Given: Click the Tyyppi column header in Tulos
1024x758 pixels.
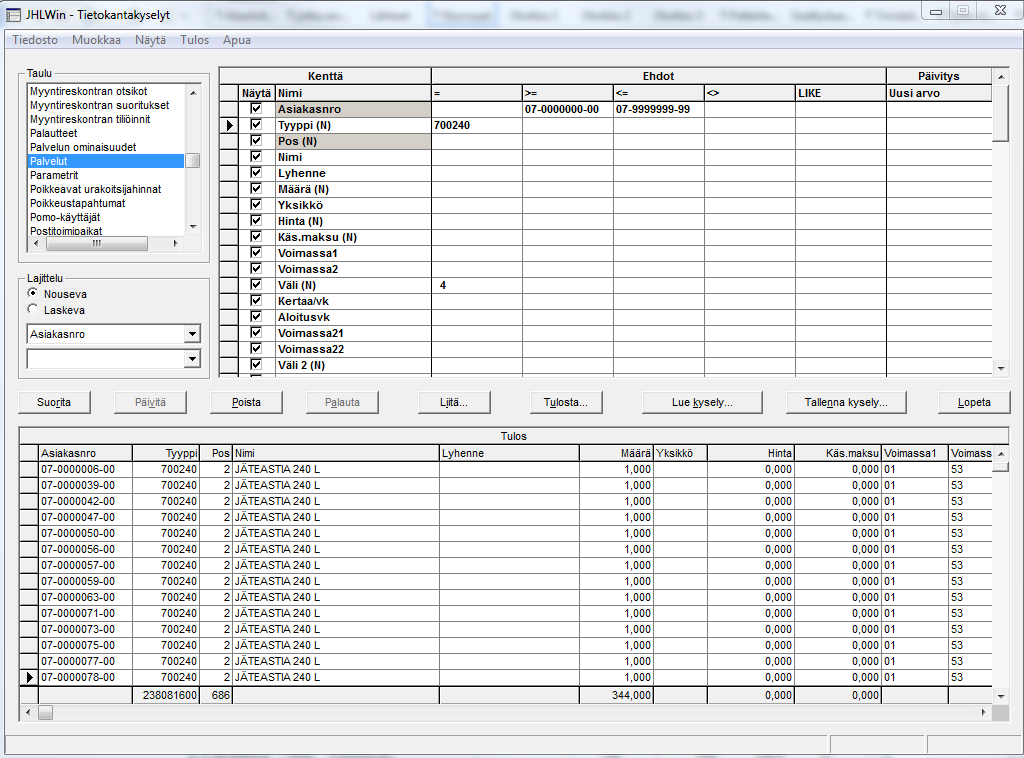Looking at the screenshot, I should click(x=166, y=453).
